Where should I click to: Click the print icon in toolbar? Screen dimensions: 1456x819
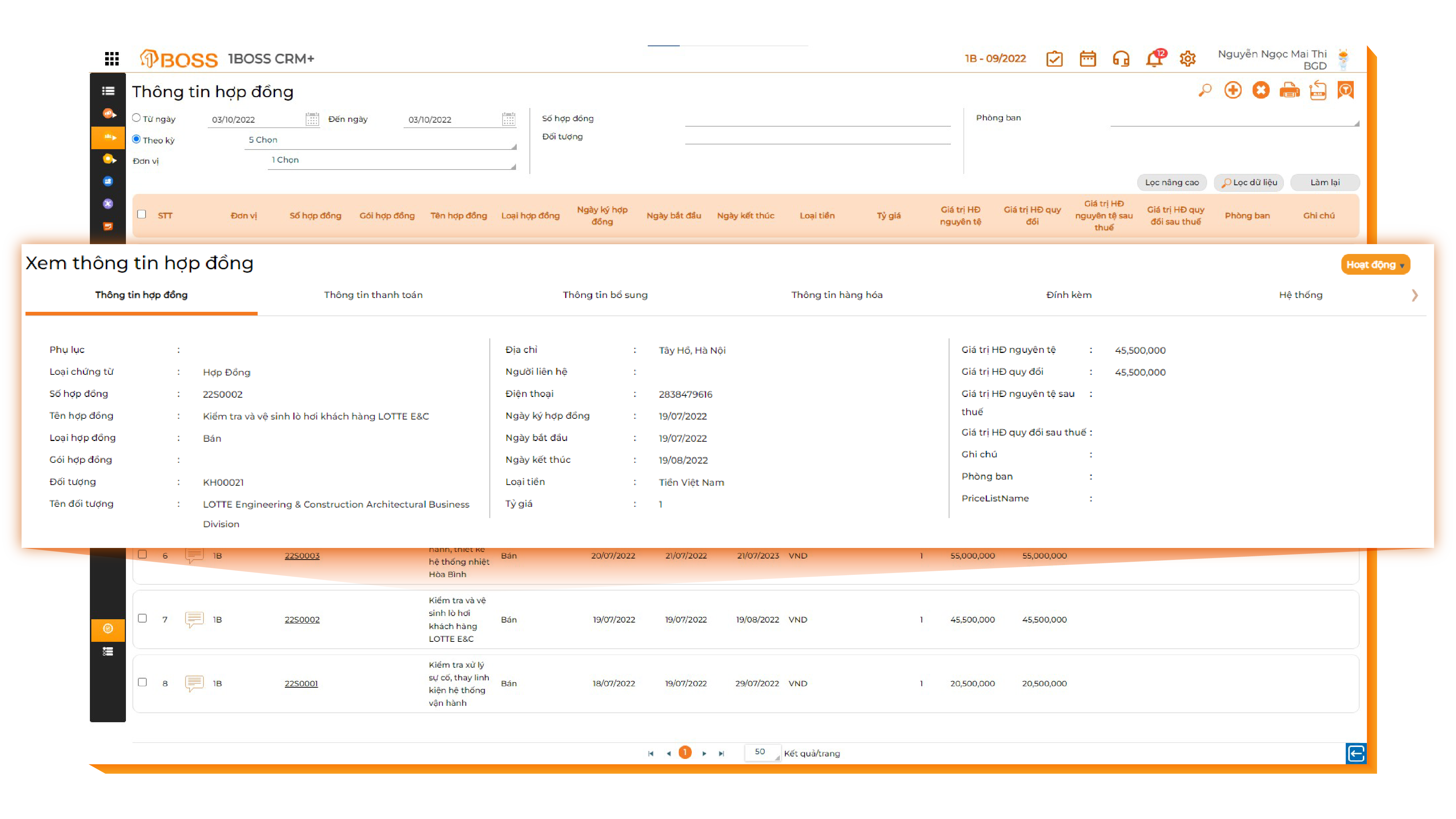click(1289, 91)
